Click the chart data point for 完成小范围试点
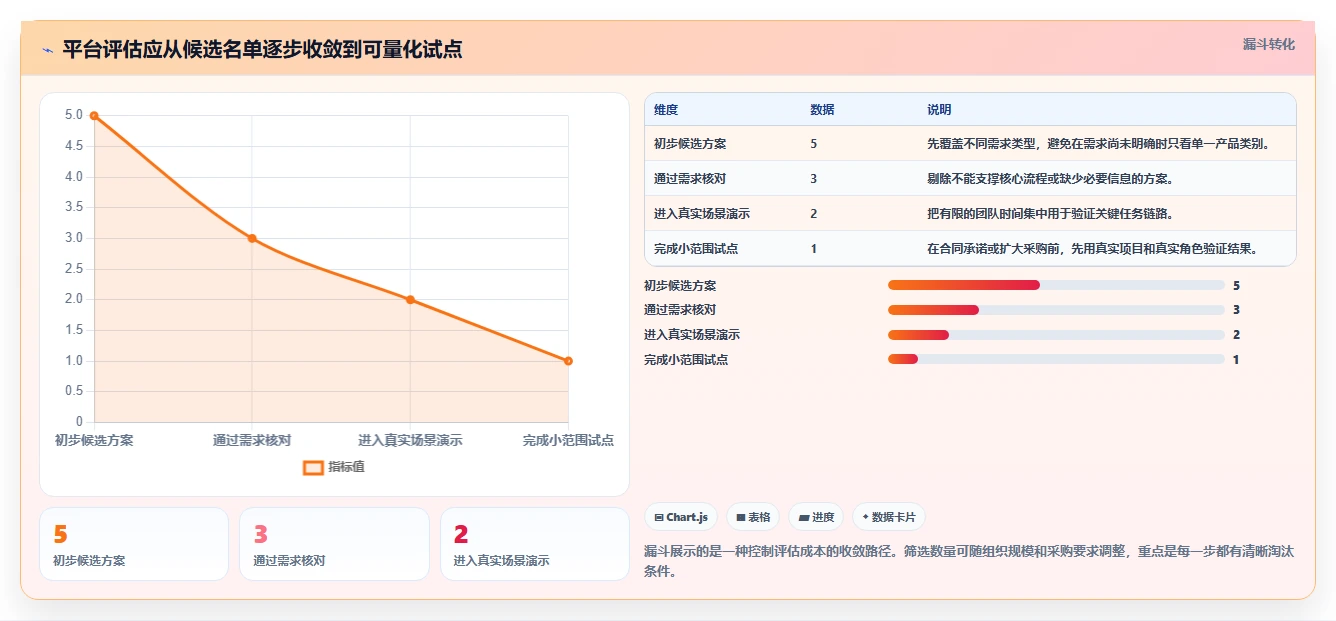Screen dimensions: 1336x621 (x=568, y=361)
